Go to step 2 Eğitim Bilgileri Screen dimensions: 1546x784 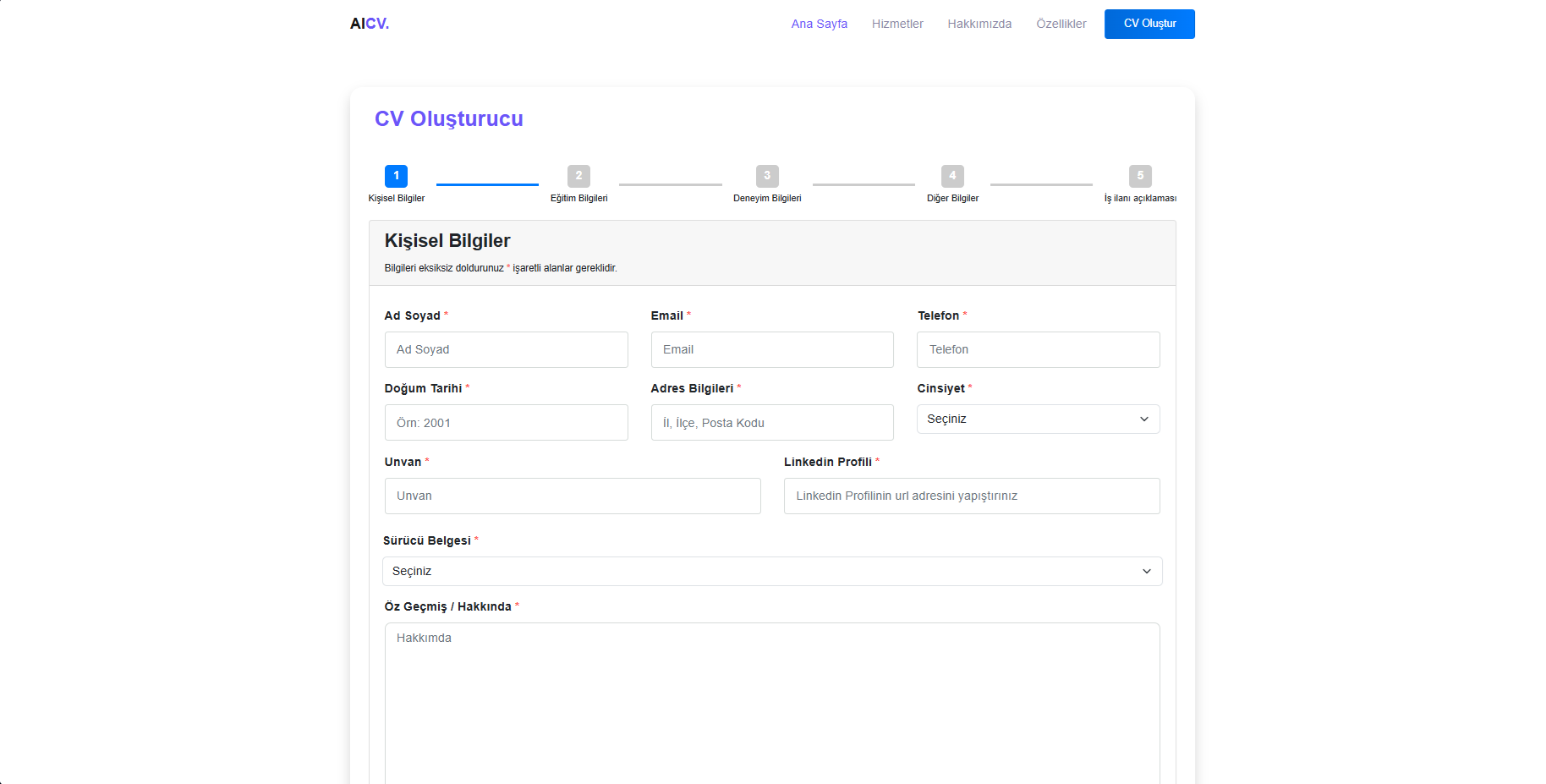point(578,176)
